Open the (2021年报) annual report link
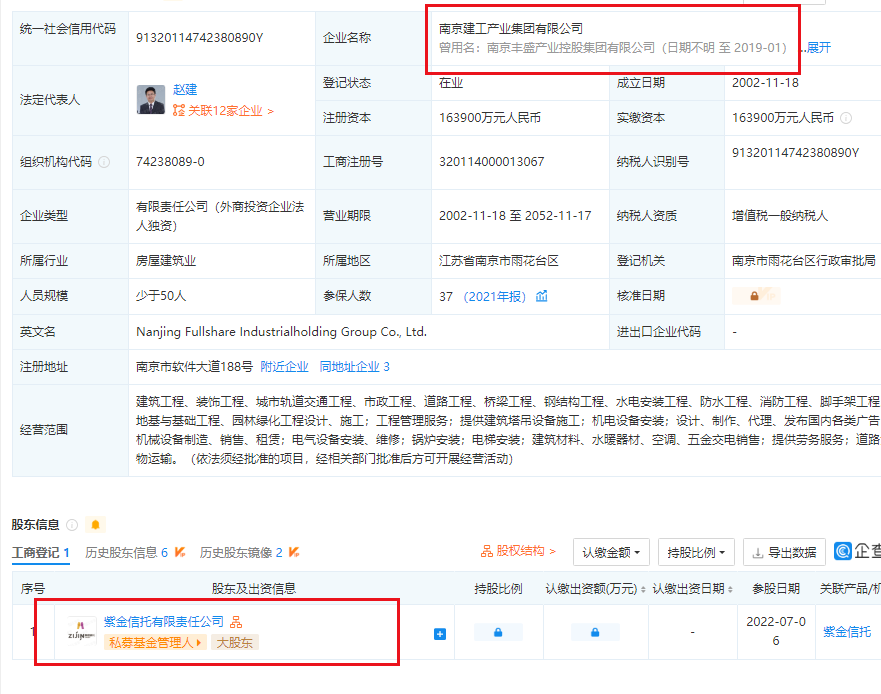This screenshot has height=694, width=881. (494, 296)
